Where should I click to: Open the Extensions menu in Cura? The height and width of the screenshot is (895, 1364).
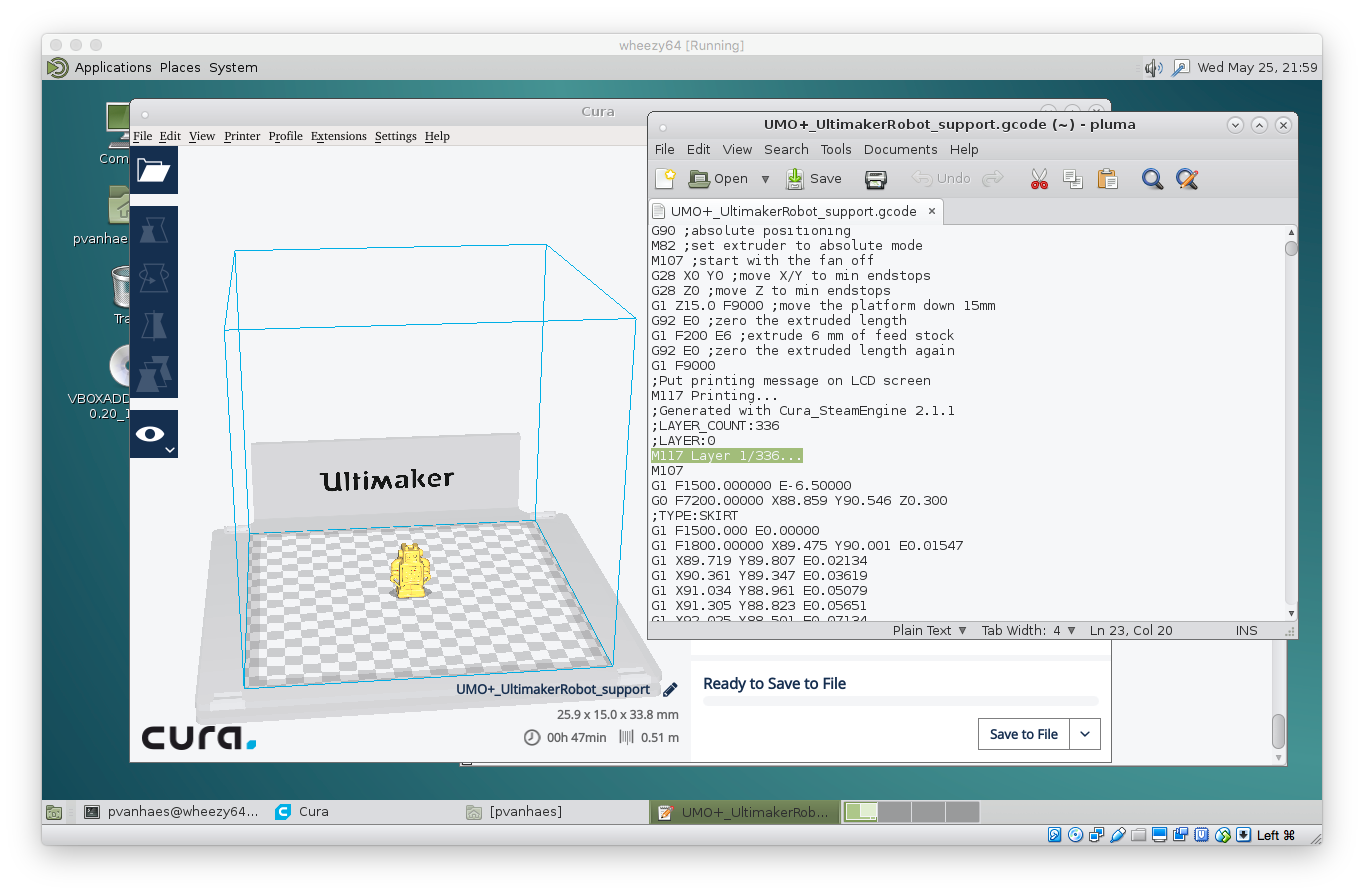[338, 136]
